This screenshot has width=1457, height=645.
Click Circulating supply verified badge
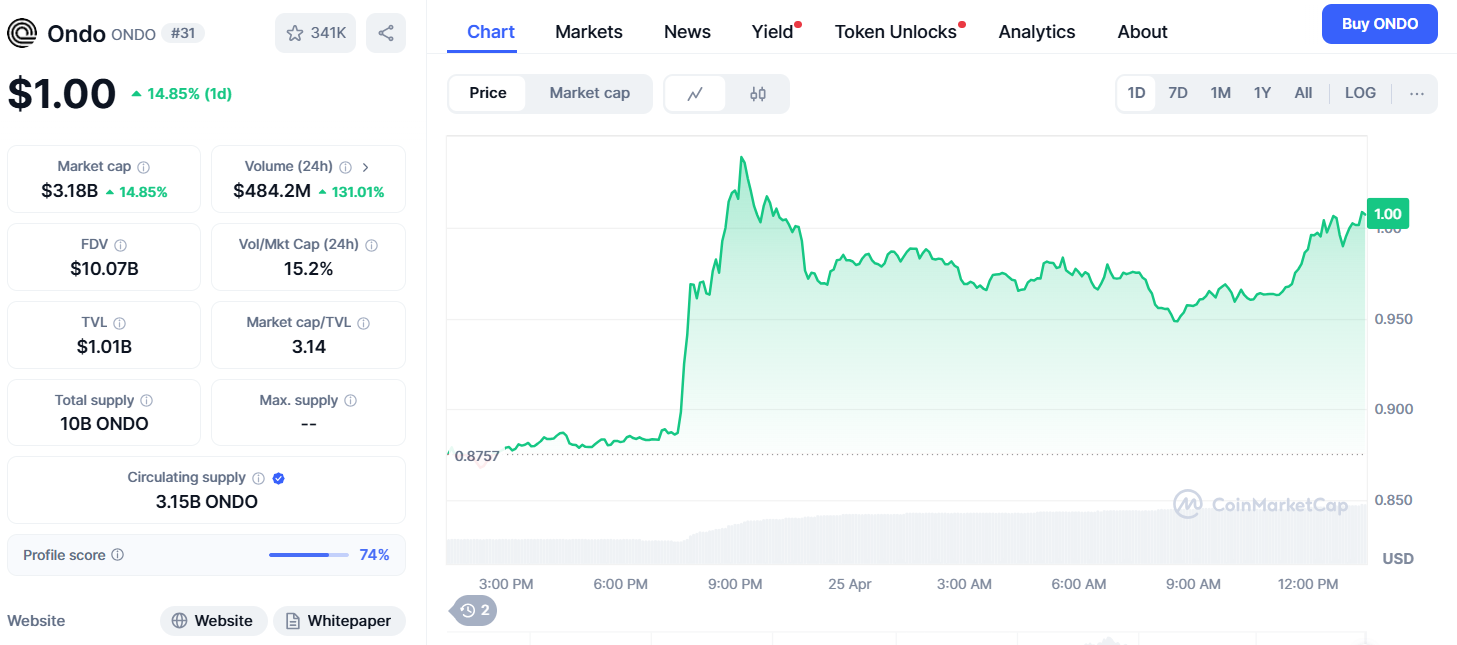(x=279, y=478)
